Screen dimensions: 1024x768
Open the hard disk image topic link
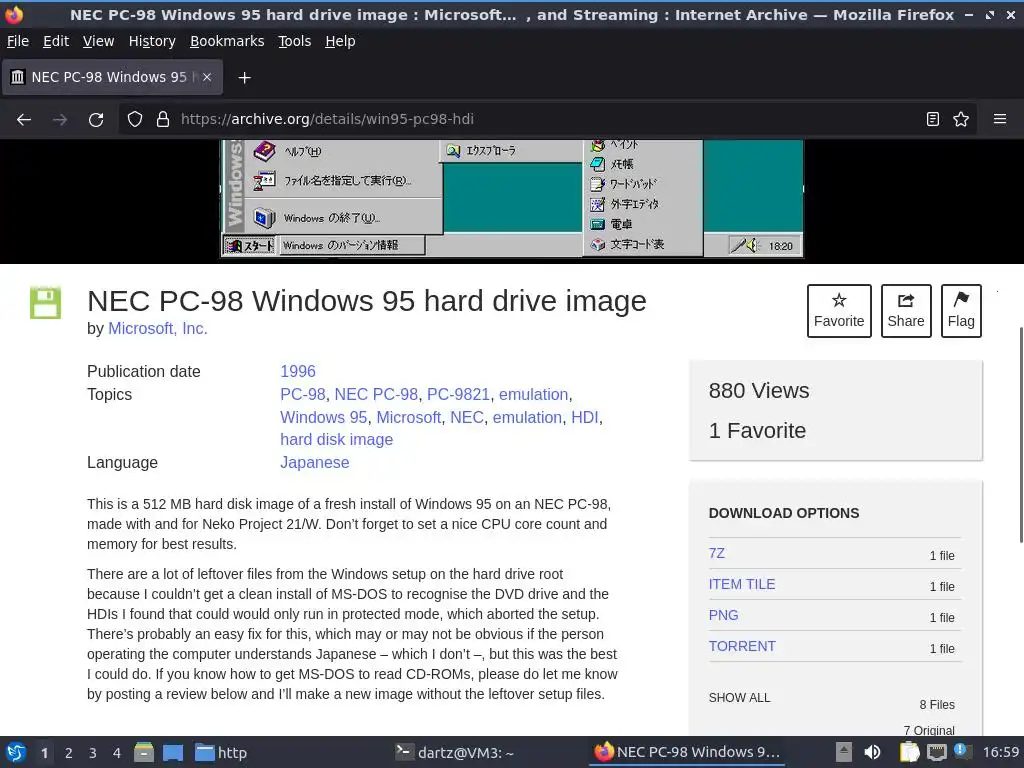click(336, 440)
